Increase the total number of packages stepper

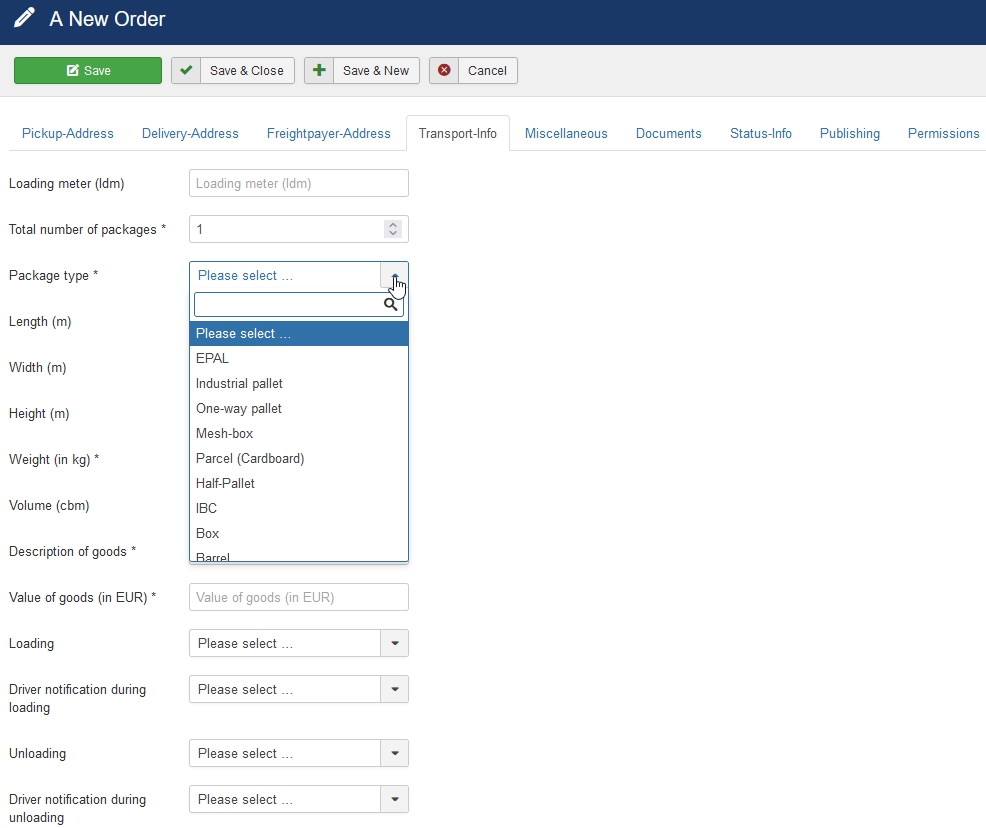tap(393, 224)
